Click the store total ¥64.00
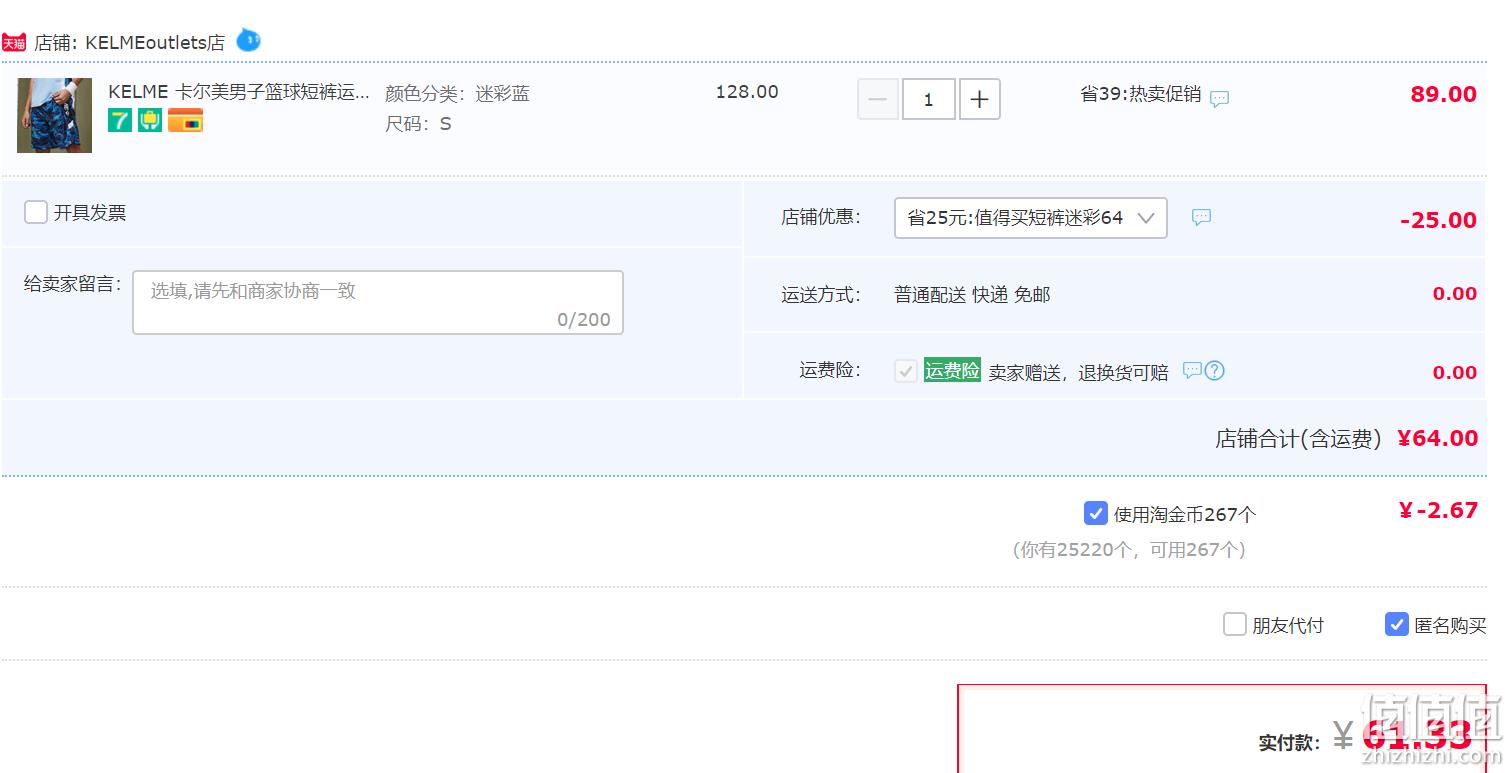This screenshot has width=1511, height=773. pos(1437,438)
